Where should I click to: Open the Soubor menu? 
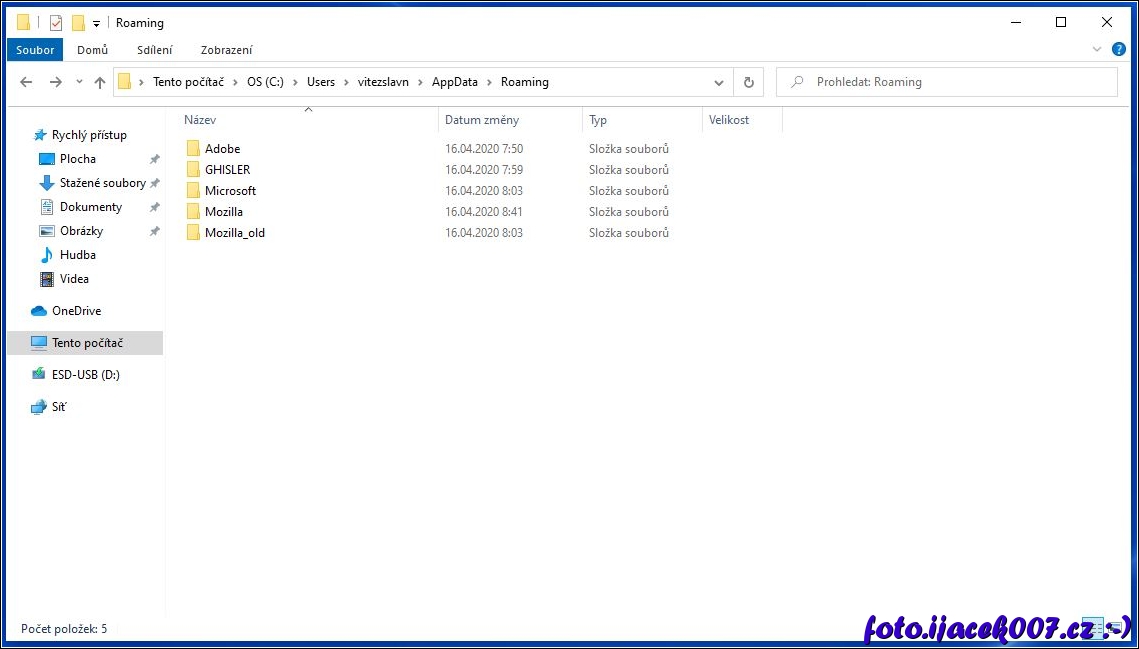tap(35, 49)
